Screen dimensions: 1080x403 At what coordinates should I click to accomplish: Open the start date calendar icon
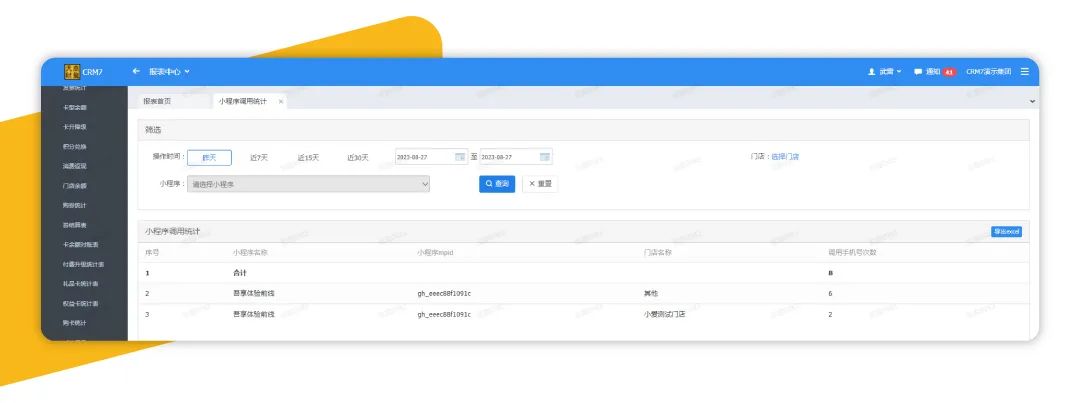(x=459, y=157)
